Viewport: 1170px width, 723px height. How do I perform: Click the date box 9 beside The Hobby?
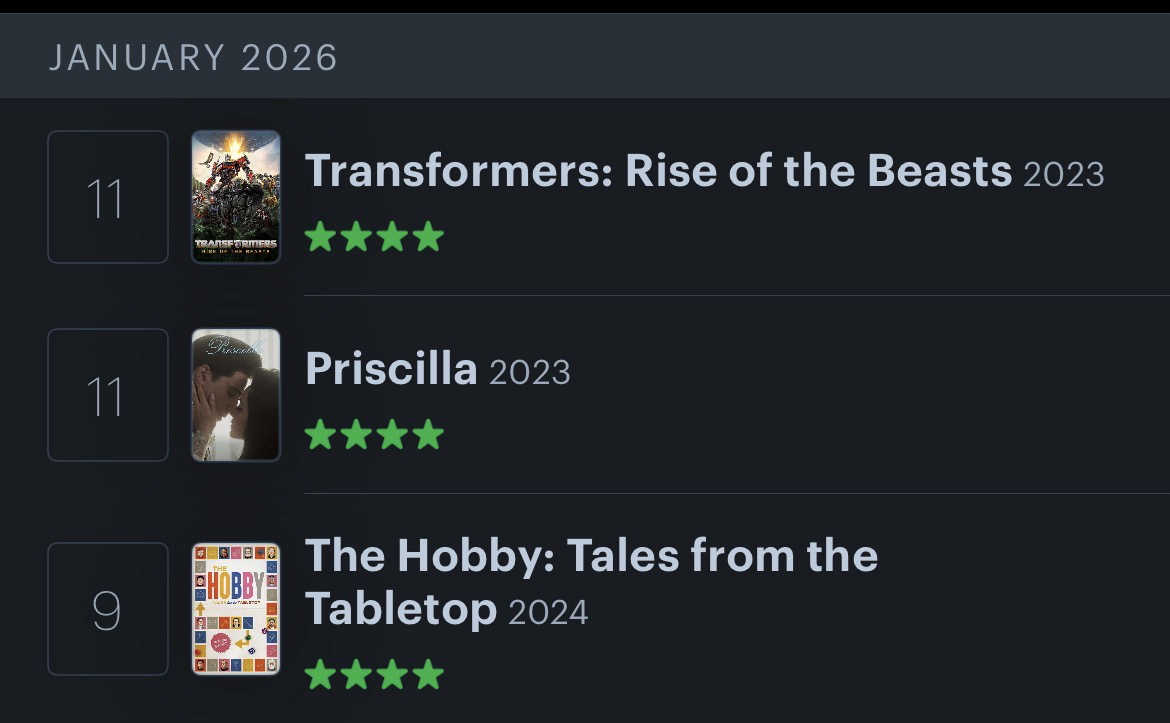coord(108,609)
